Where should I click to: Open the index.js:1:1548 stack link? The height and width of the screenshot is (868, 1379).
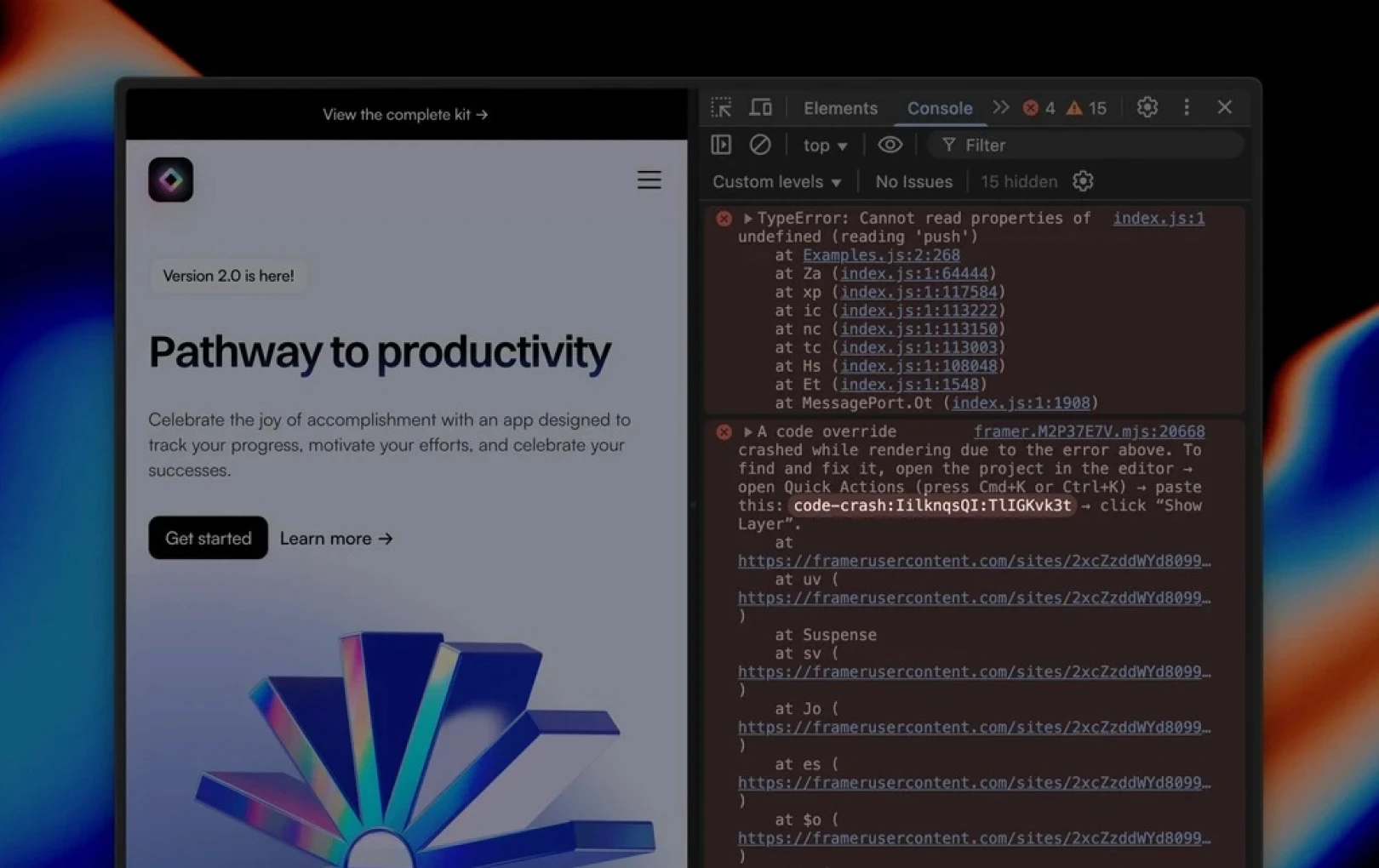click(x=909, y=385)
